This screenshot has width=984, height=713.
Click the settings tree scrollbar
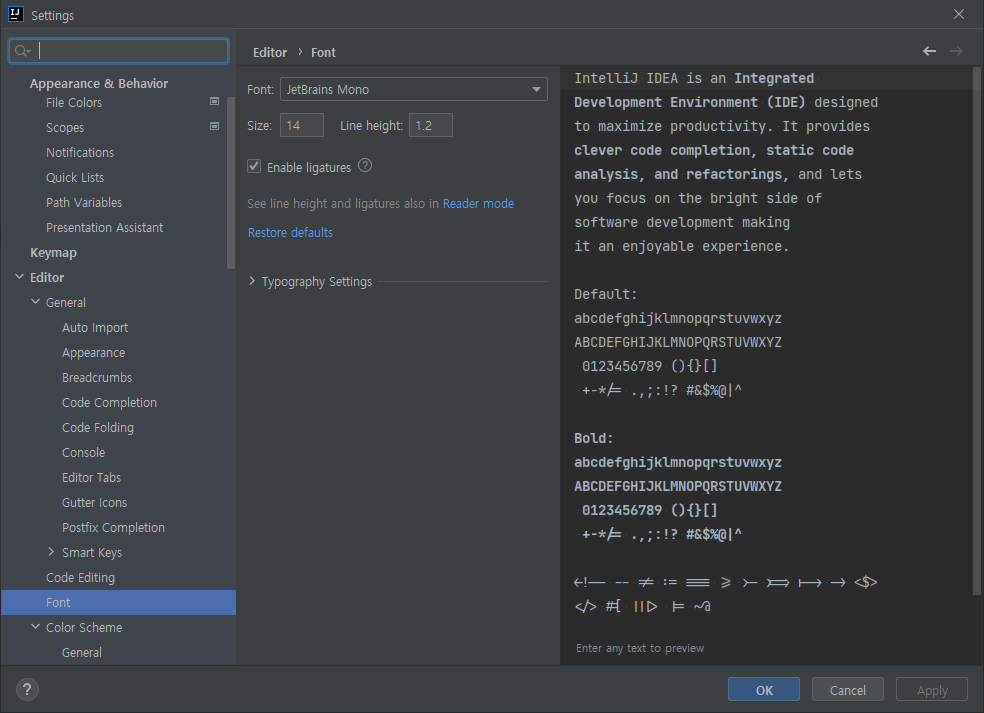230,182
